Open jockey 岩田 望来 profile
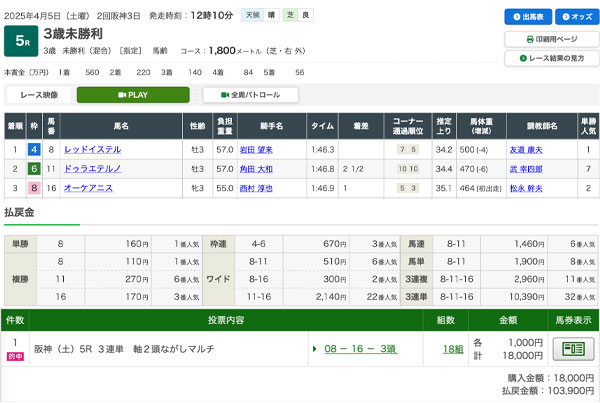 [256, 150]
